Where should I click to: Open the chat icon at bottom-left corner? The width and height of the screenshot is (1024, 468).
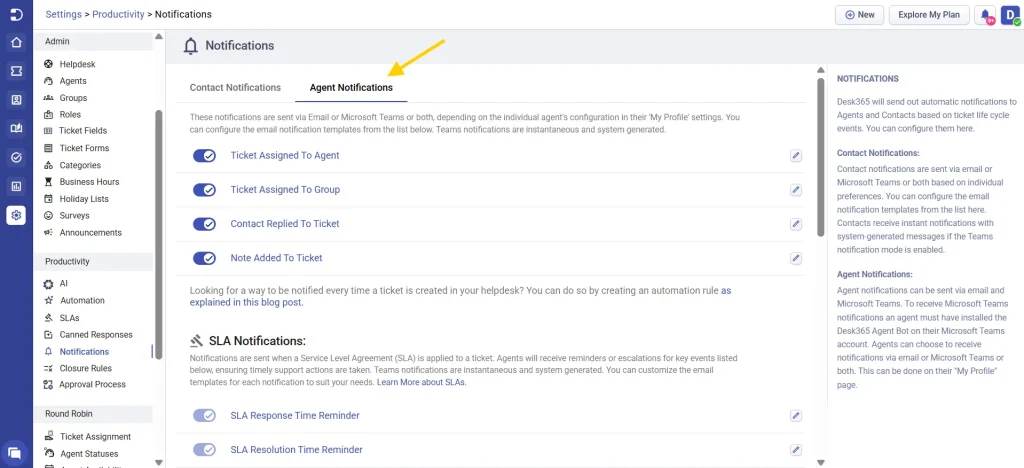click(15, 452)
